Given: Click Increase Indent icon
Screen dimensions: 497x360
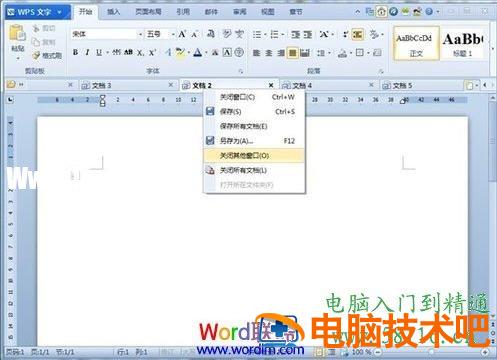Looking at the screenshot, I should (x=308, y=34).
